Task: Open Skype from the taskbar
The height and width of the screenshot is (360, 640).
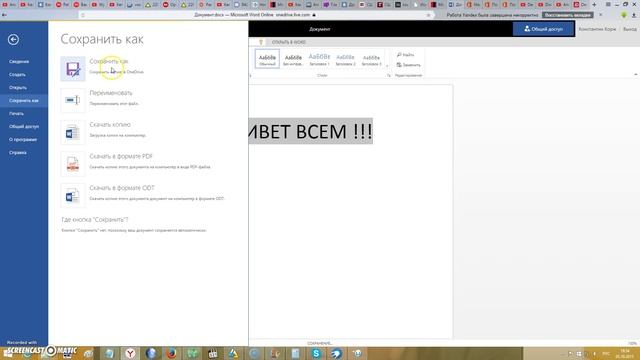Action: pyautogui.click(x=316, y=353)
